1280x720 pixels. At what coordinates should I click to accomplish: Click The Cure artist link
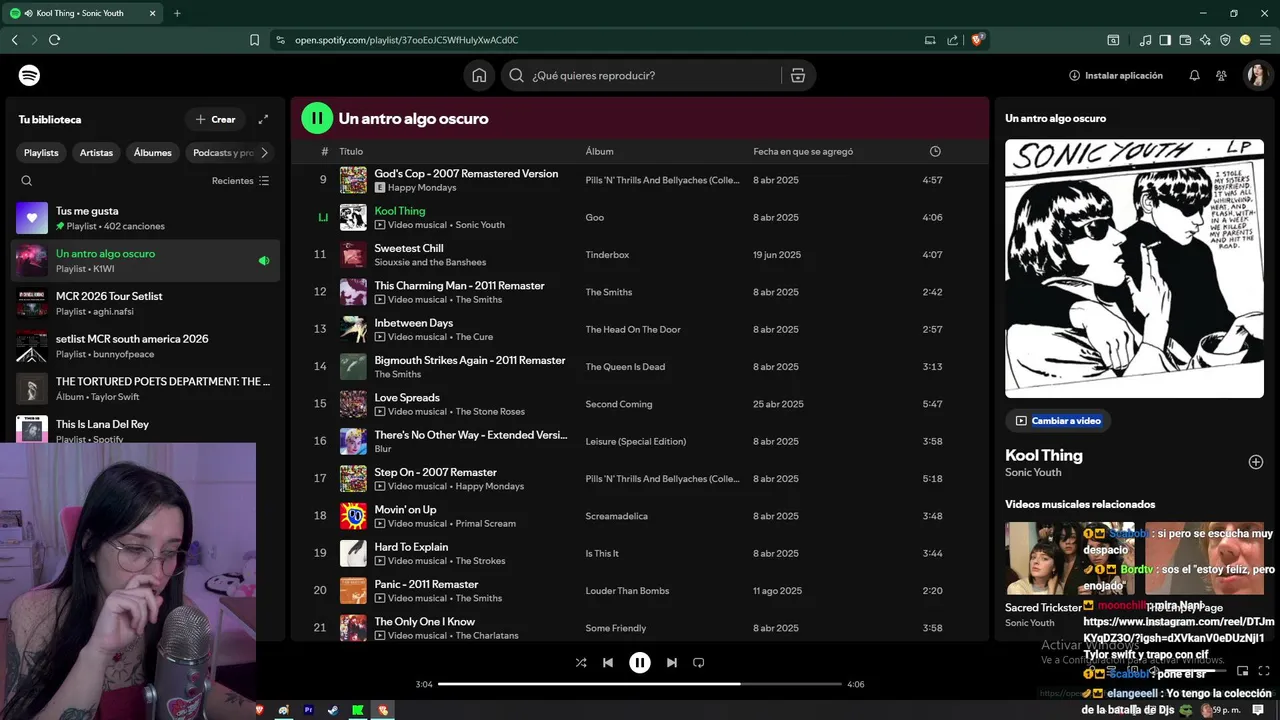[x=475, y=337]
